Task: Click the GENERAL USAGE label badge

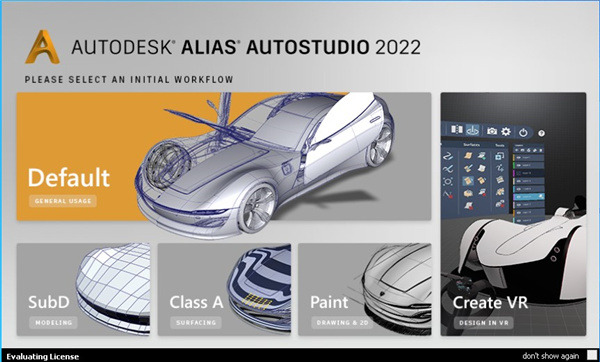Action: 63,201
